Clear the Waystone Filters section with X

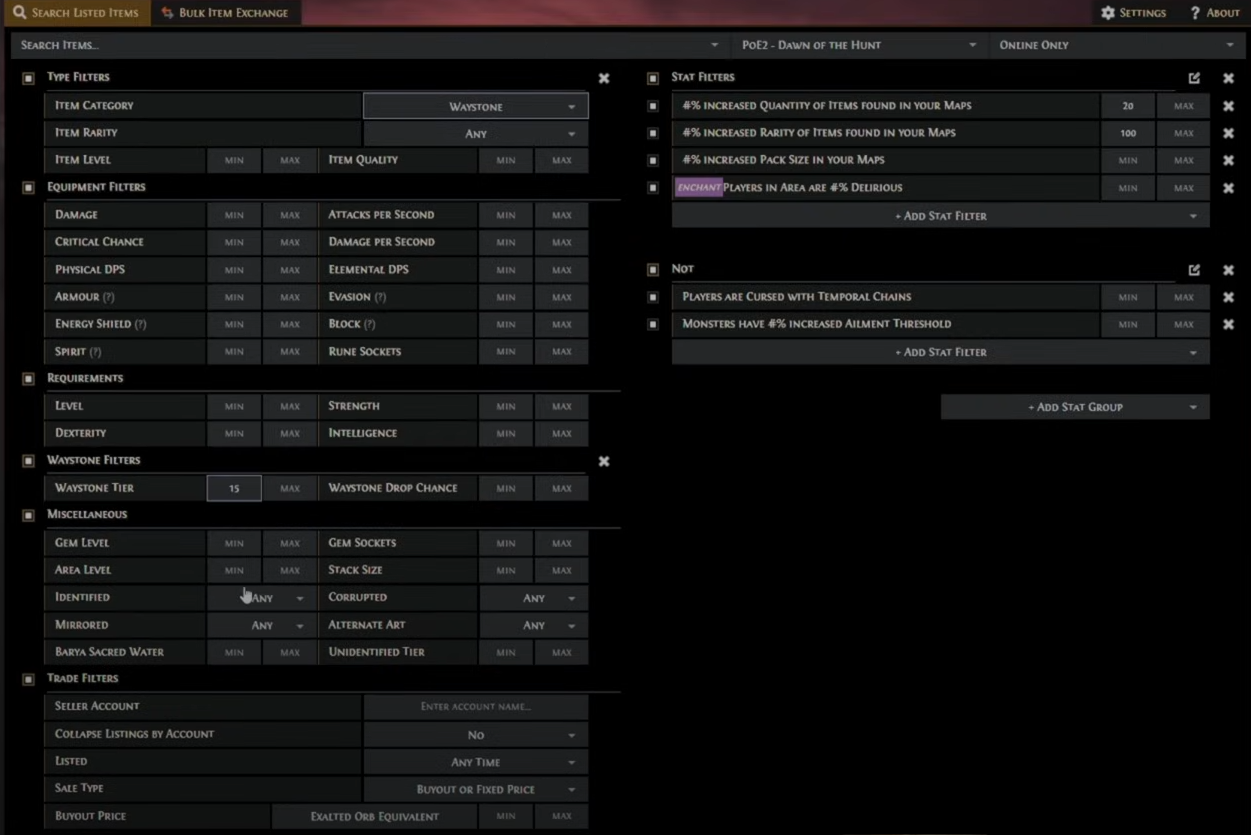click(x=604, y=461)
